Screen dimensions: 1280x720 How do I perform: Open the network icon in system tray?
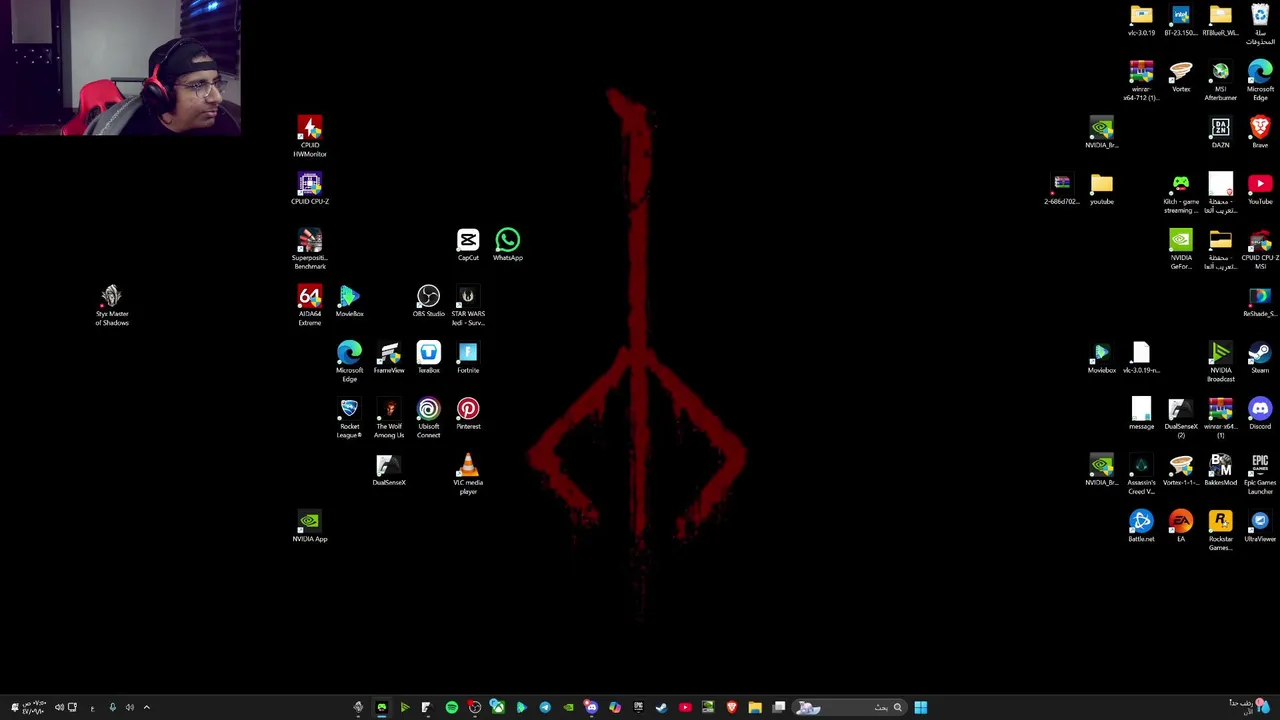click(72, 708)
